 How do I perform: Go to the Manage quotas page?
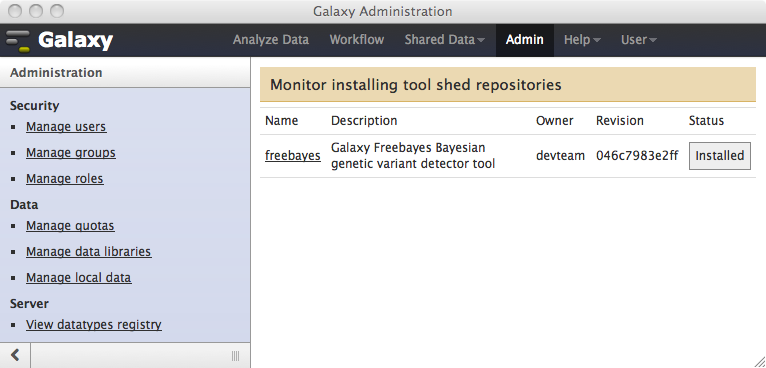click(x=70, y=226)
